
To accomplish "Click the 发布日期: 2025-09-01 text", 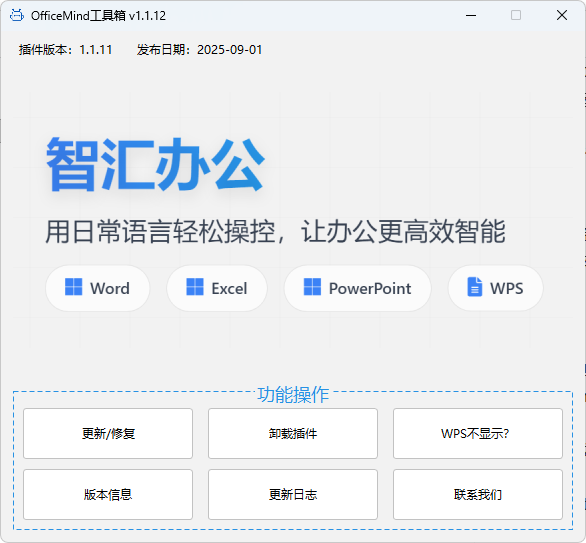I will click(200, 50).
